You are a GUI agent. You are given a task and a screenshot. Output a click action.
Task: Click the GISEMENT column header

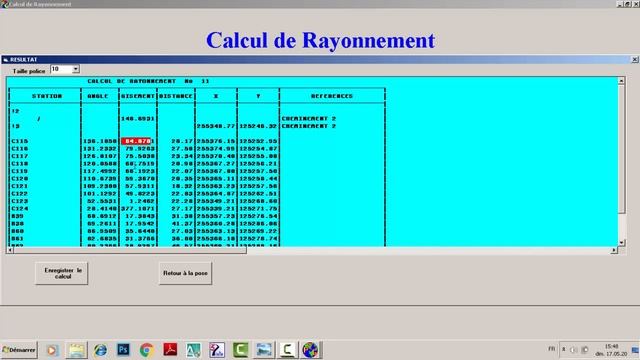[138, 96]
